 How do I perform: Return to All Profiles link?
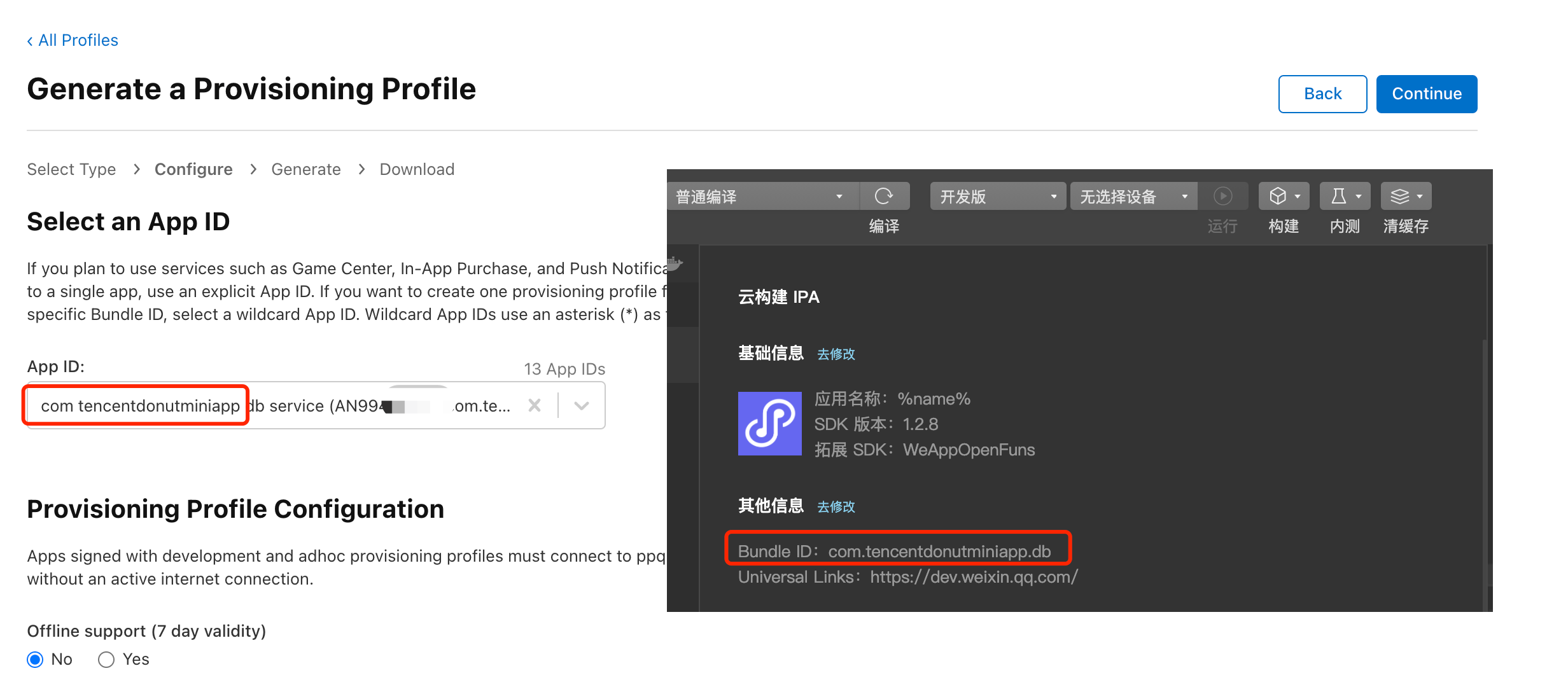click(73, 40)
